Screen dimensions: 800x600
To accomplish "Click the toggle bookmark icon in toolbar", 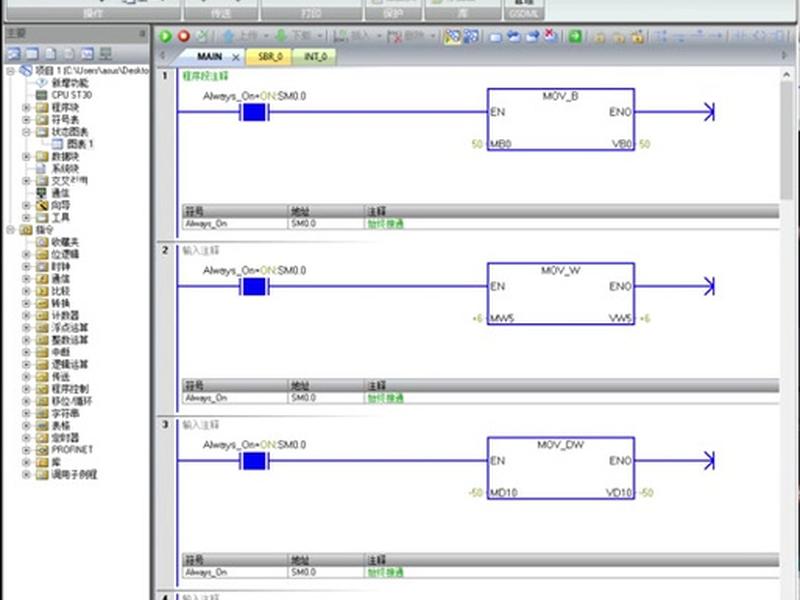I will (x=495, y=37).
